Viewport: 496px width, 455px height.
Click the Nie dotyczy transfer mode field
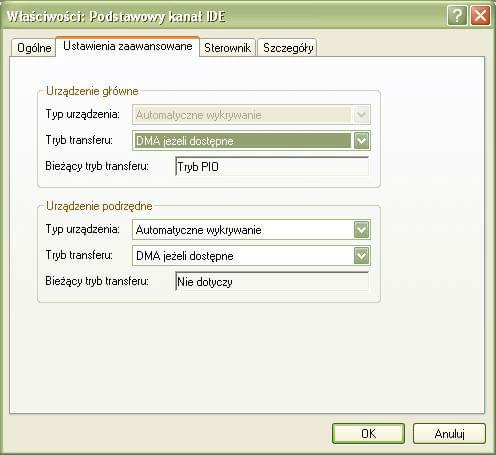tap(272, 282)
